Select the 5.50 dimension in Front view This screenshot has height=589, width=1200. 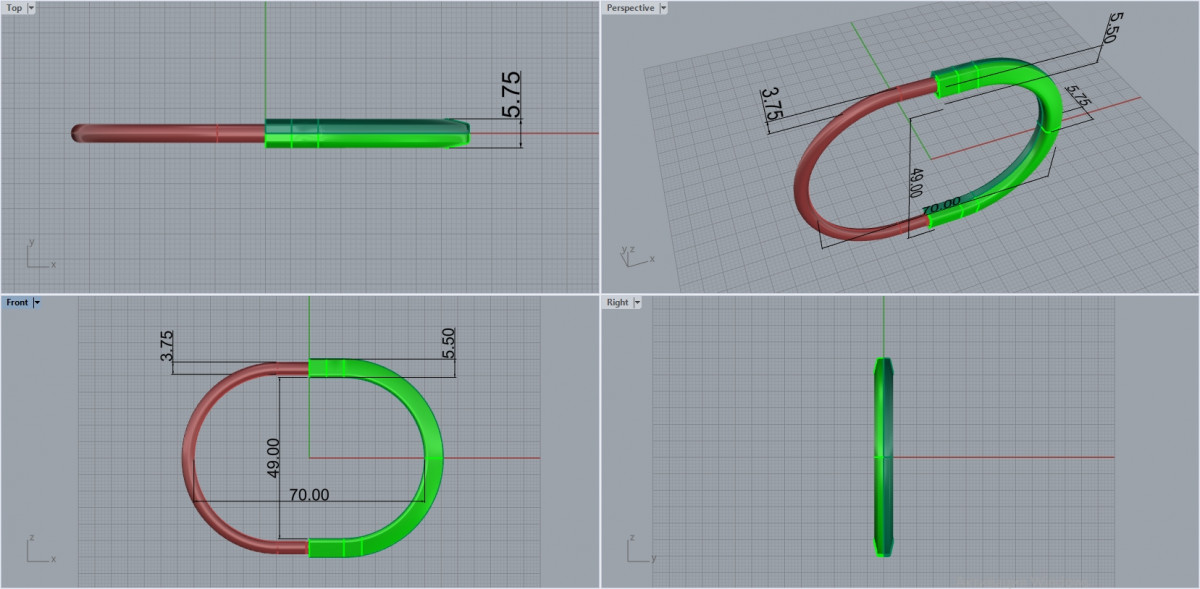[448, 344]
